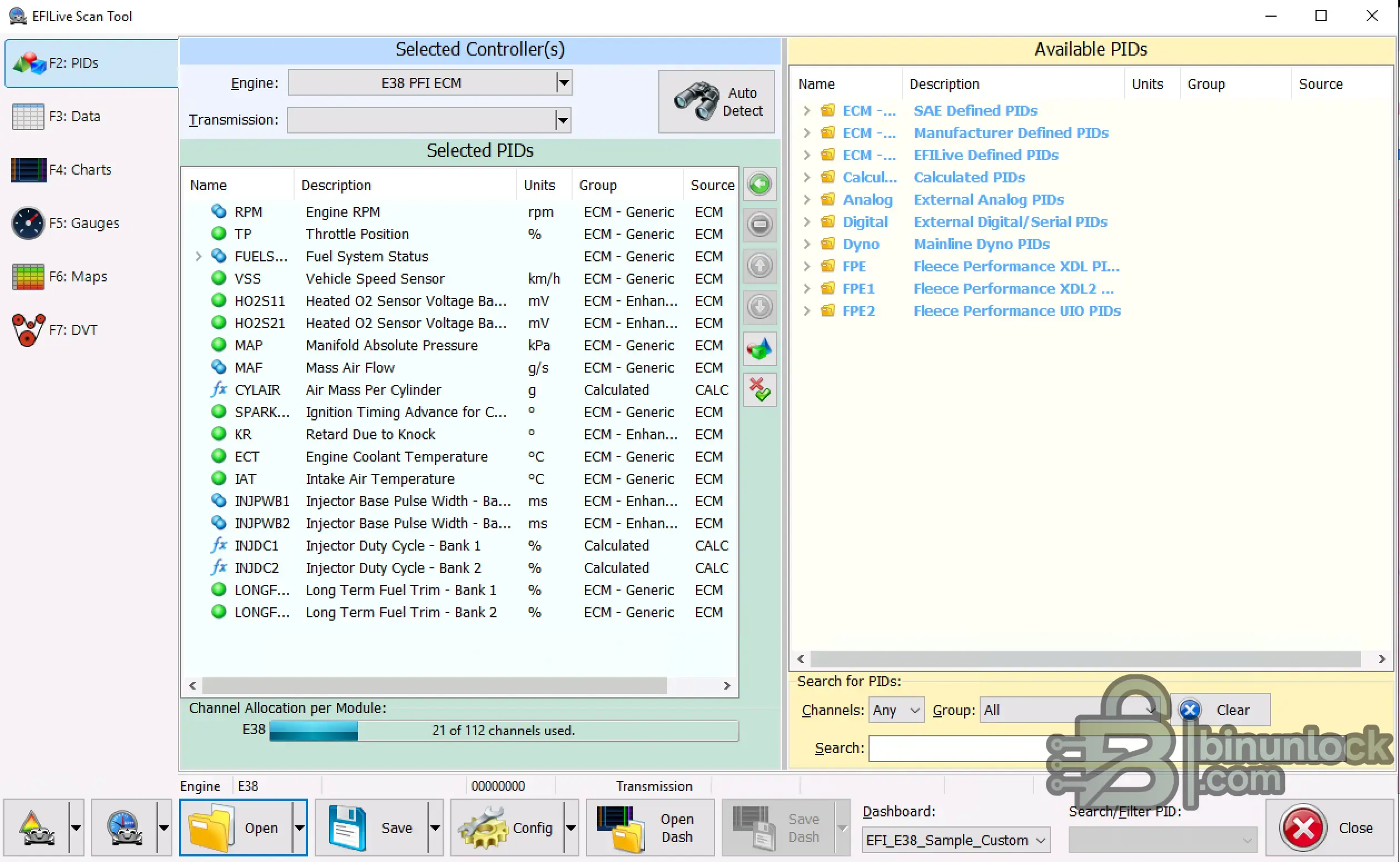The width and height of the screenshot is (1400, 862).
Task: Click the folder icon of SAE Defined PIDs
Action: (827, 110)
